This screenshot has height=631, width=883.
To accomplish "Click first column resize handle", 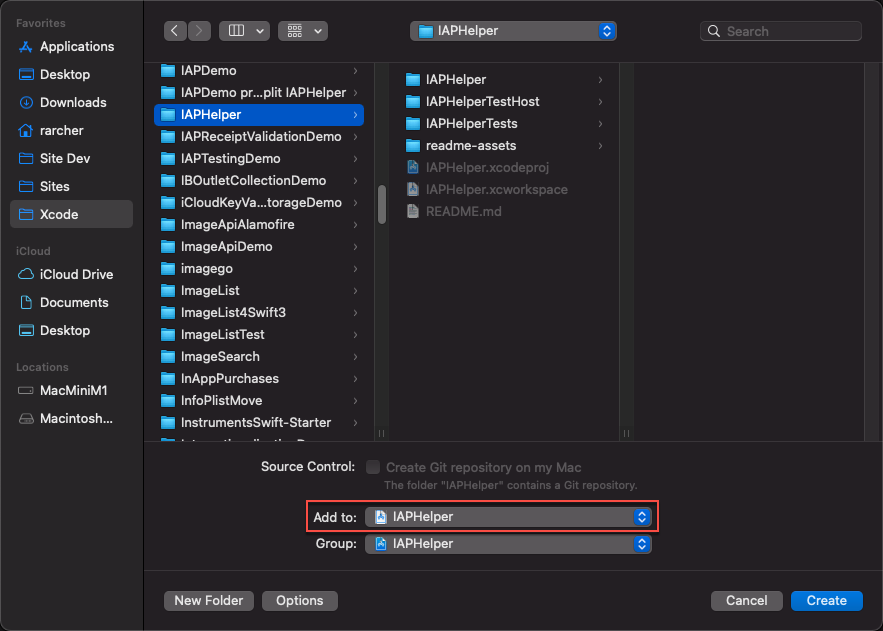I will point(382,433).
